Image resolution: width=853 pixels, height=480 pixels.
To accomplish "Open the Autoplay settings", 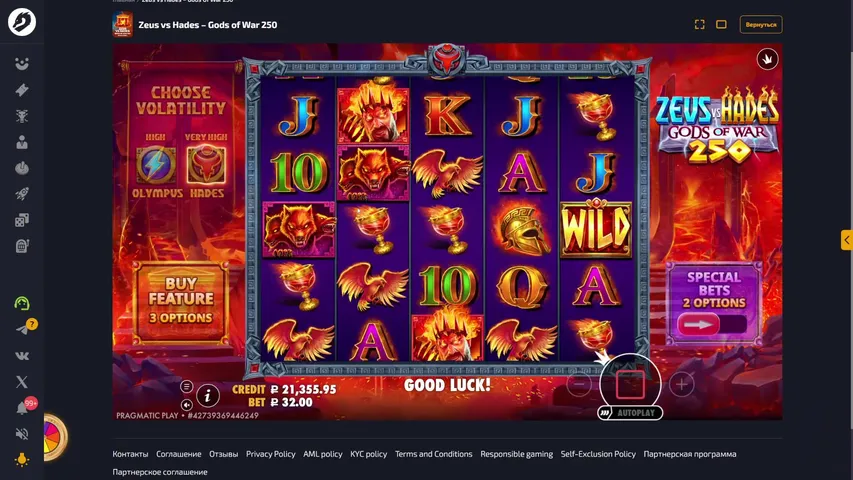I will click(630, 413).
